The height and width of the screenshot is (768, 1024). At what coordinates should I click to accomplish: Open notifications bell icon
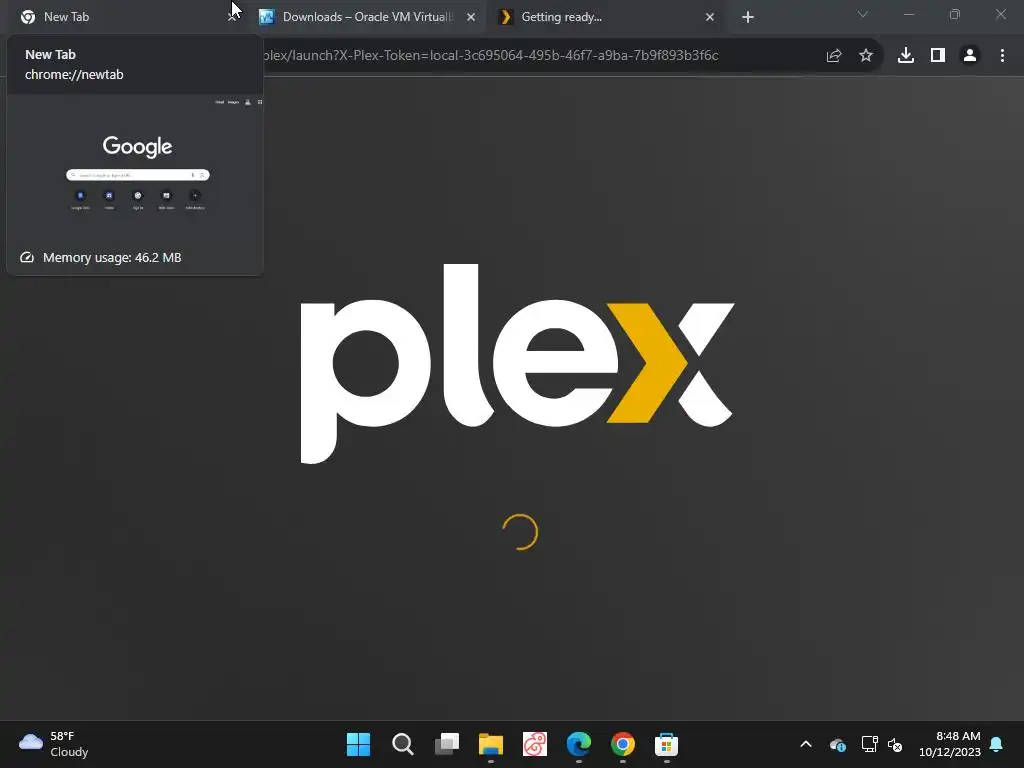pos(997,744)
